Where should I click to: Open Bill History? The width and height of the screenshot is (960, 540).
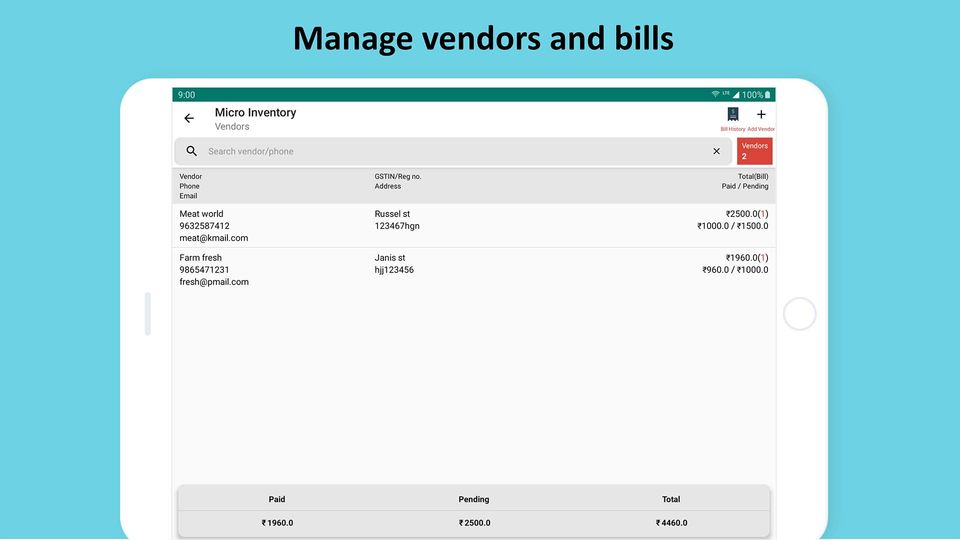(x=732, y=118)
